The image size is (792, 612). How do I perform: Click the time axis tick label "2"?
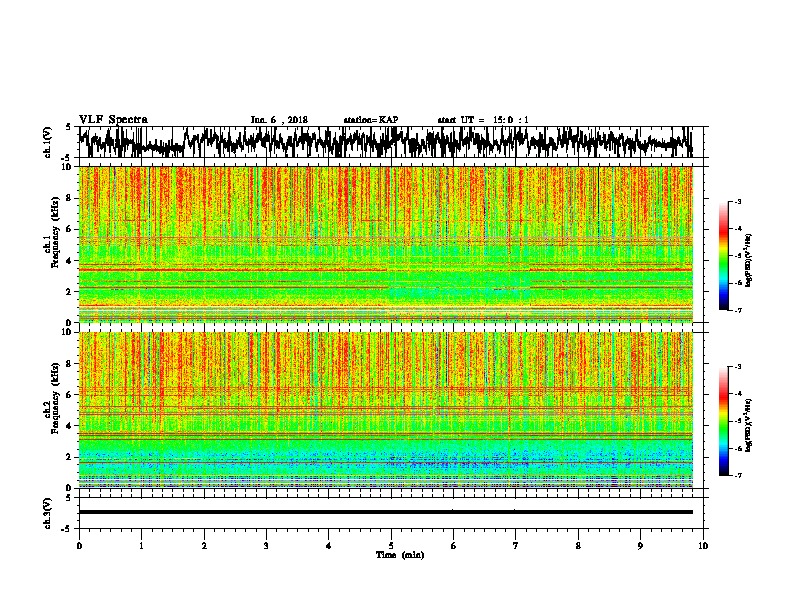point(204,546)
